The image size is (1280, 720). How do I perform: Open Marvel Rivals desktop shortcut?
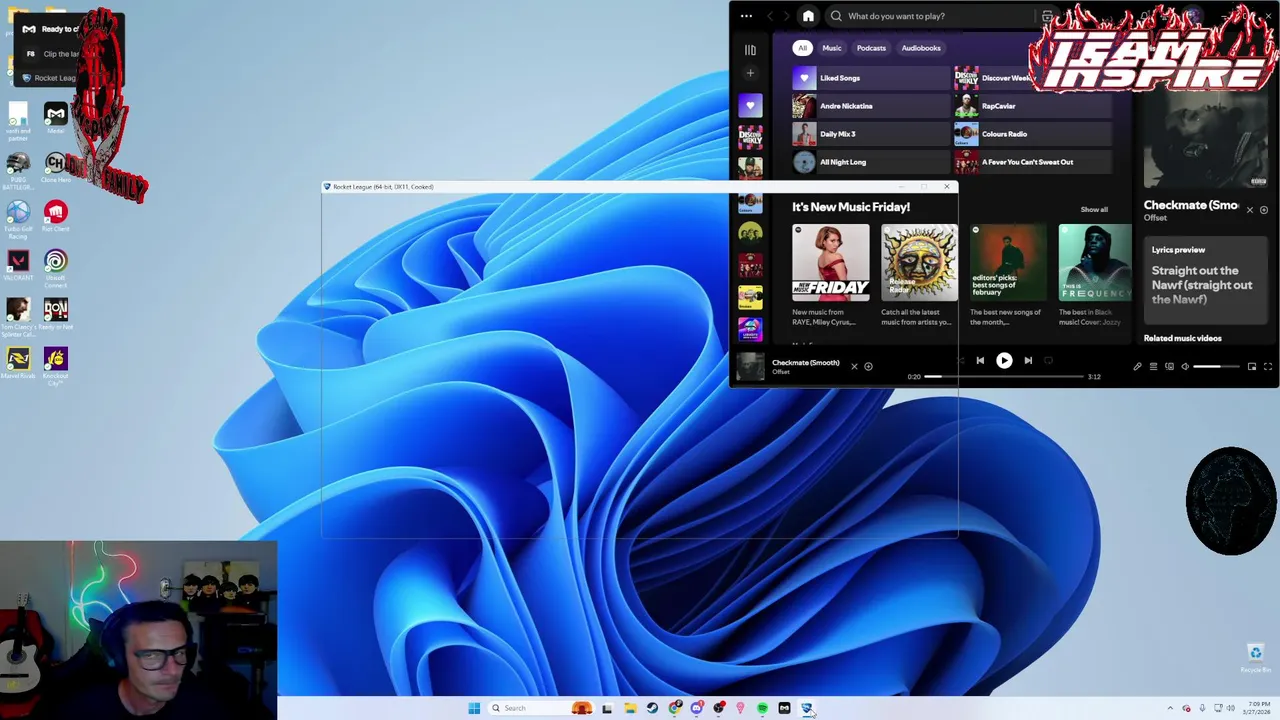18,361
